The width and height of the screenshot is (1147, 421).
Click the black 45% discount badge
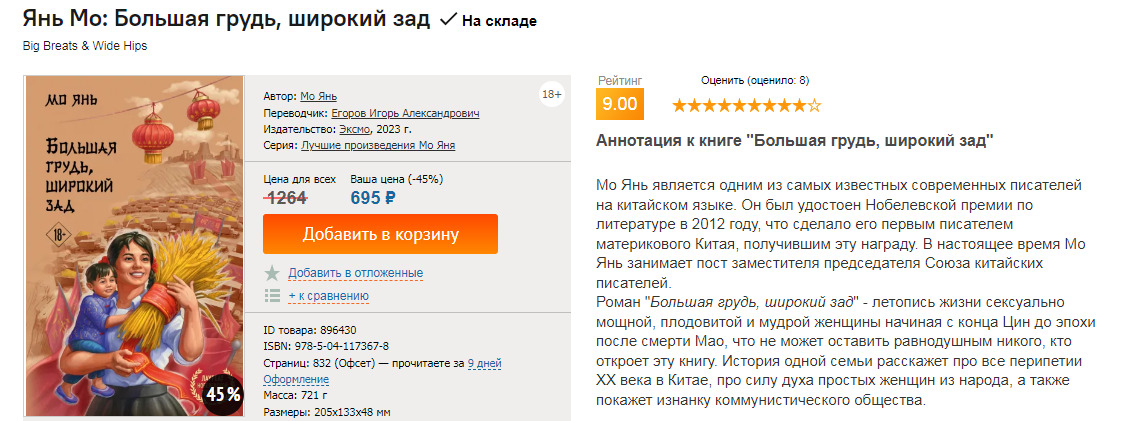(222, 394)
